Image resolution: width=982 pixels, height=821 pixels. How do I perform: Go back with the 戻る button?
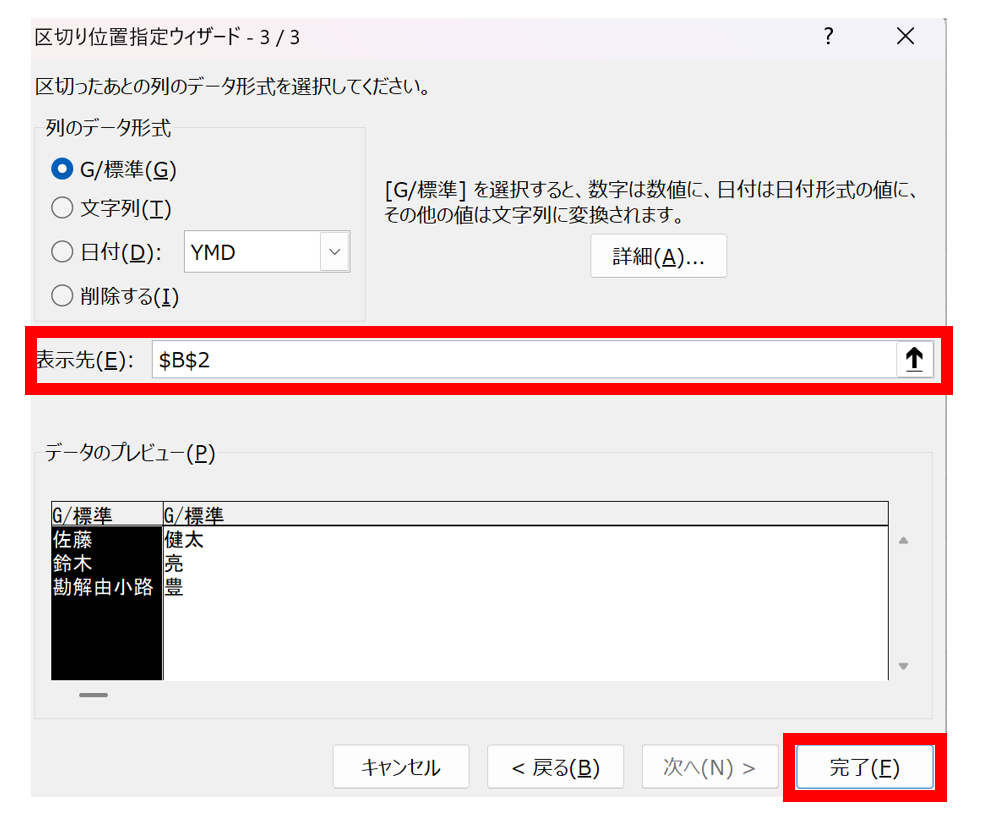click(x=555, y=767)
